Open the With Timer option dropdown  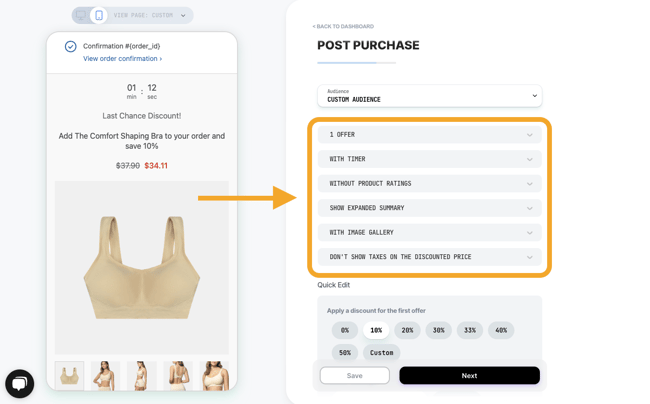[x=429, y=159]
